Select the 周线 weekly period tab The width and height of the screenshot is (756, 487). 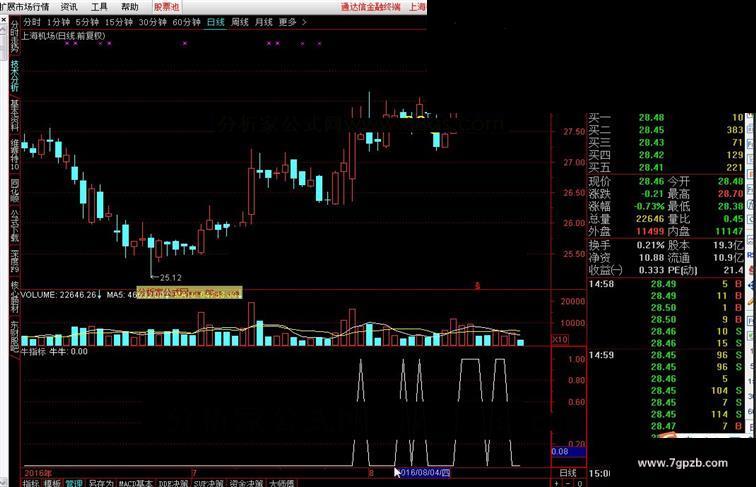click(240, 22)
